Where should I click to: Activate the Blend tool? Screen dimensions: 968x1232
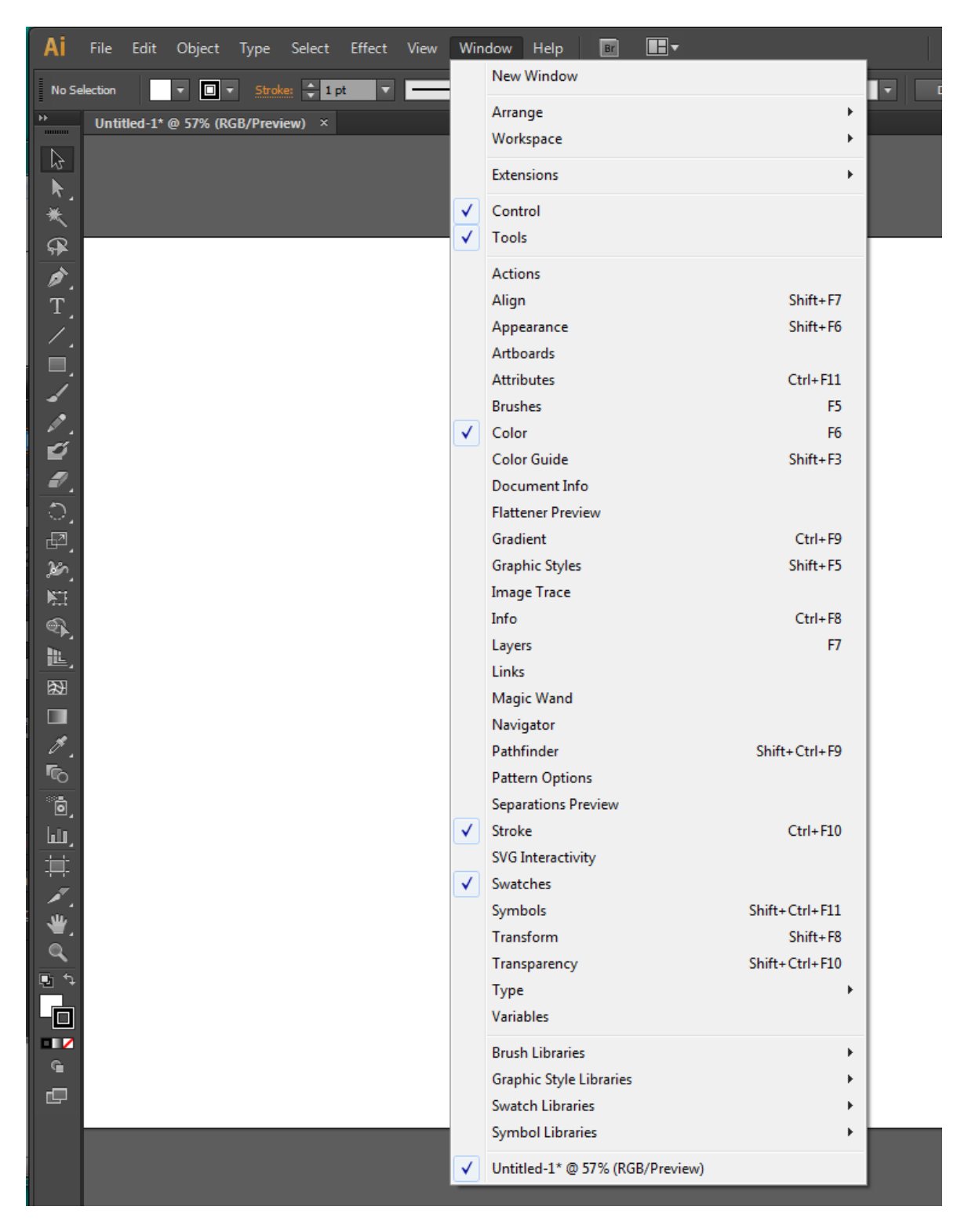57,775
